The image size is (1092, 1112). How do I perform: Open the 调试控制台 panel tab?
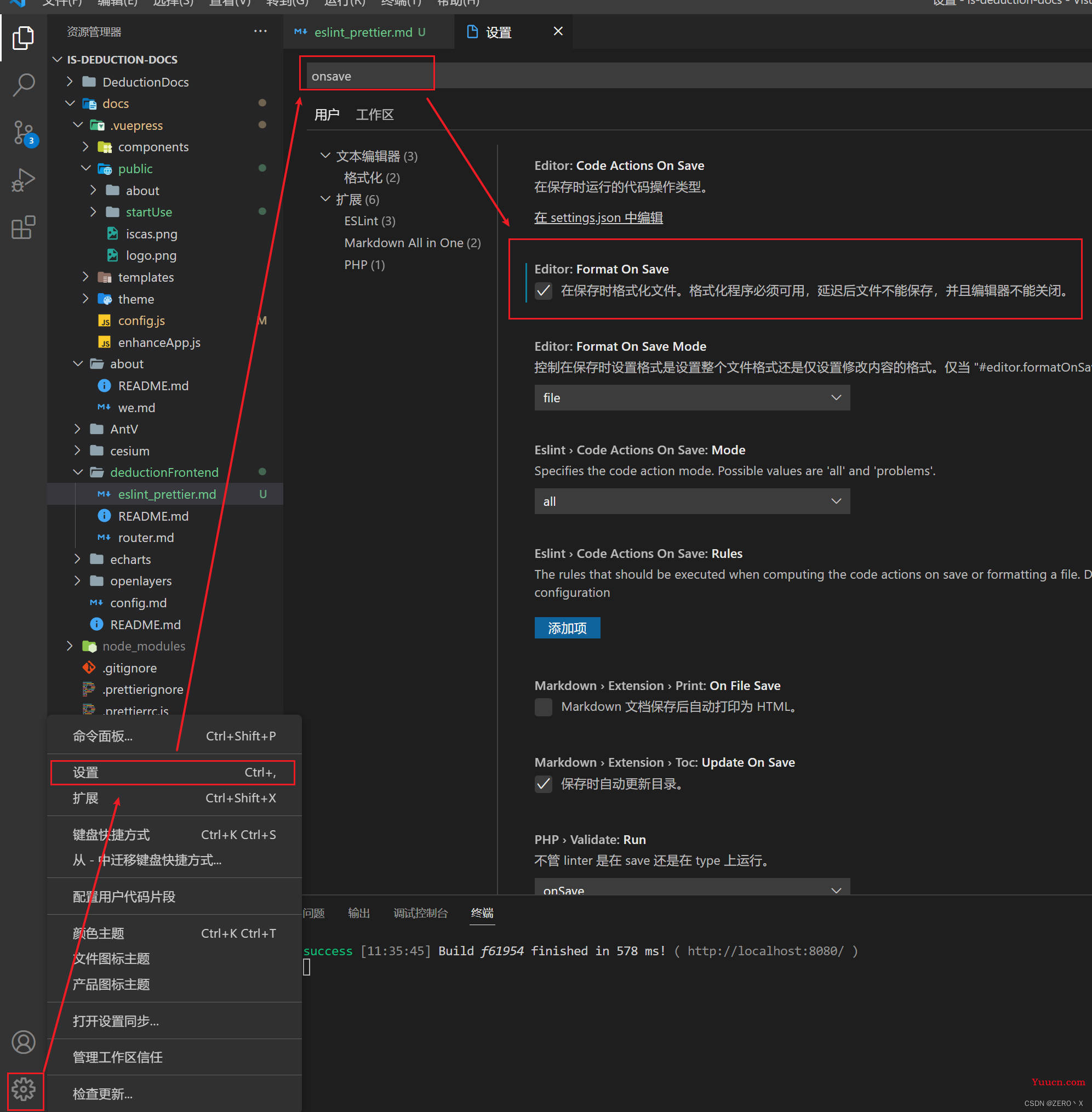[420, 913]
